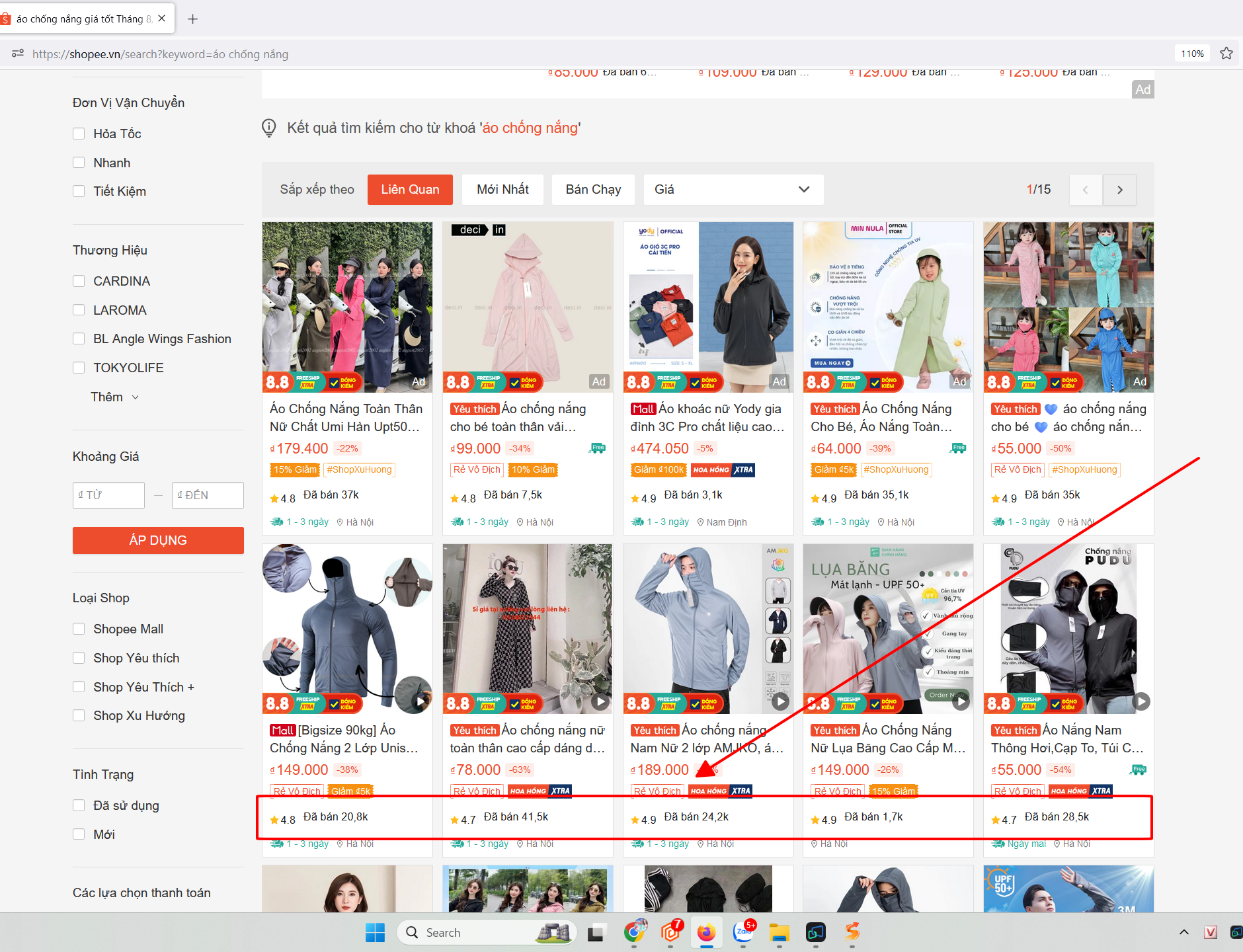Click the minimum price TỪ field

[x=108, y=495]
